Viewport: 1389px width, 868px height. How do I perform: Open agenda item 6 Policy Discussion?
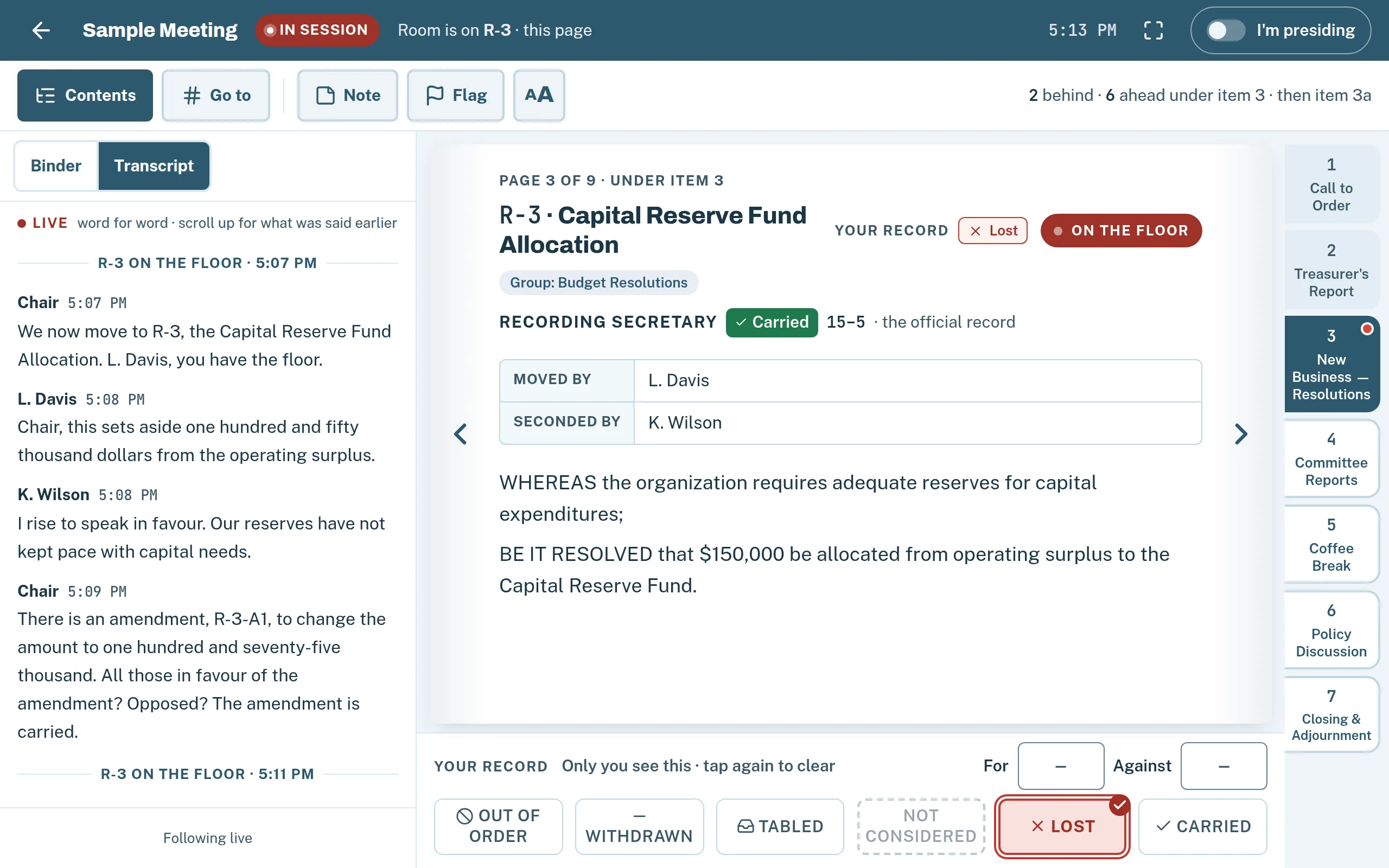[x=1331, y=630]
